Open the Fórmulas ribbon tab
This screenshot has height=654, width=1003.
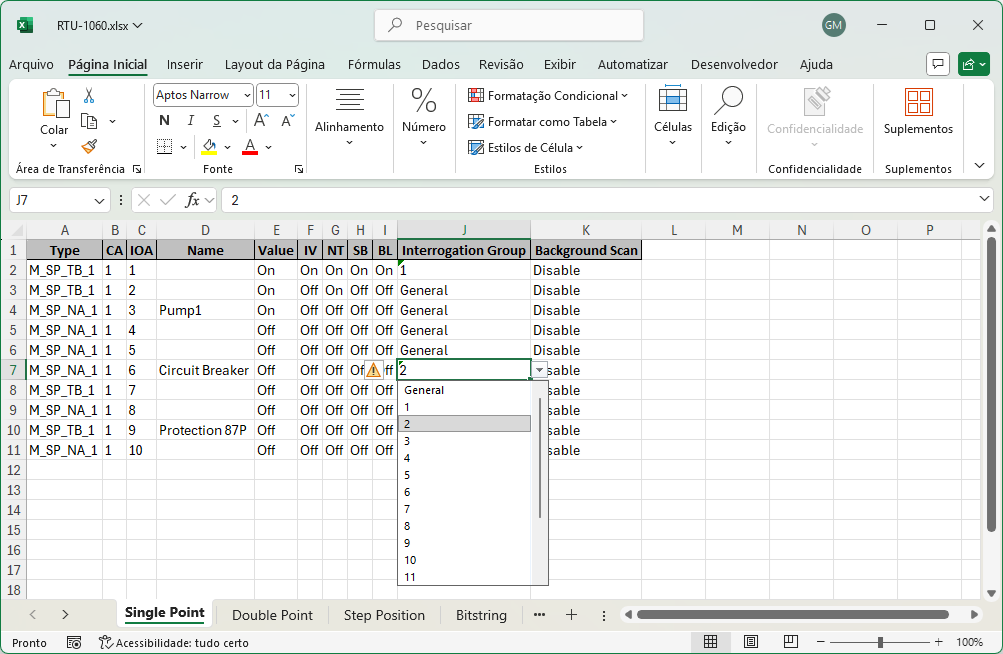pos(374,64)
